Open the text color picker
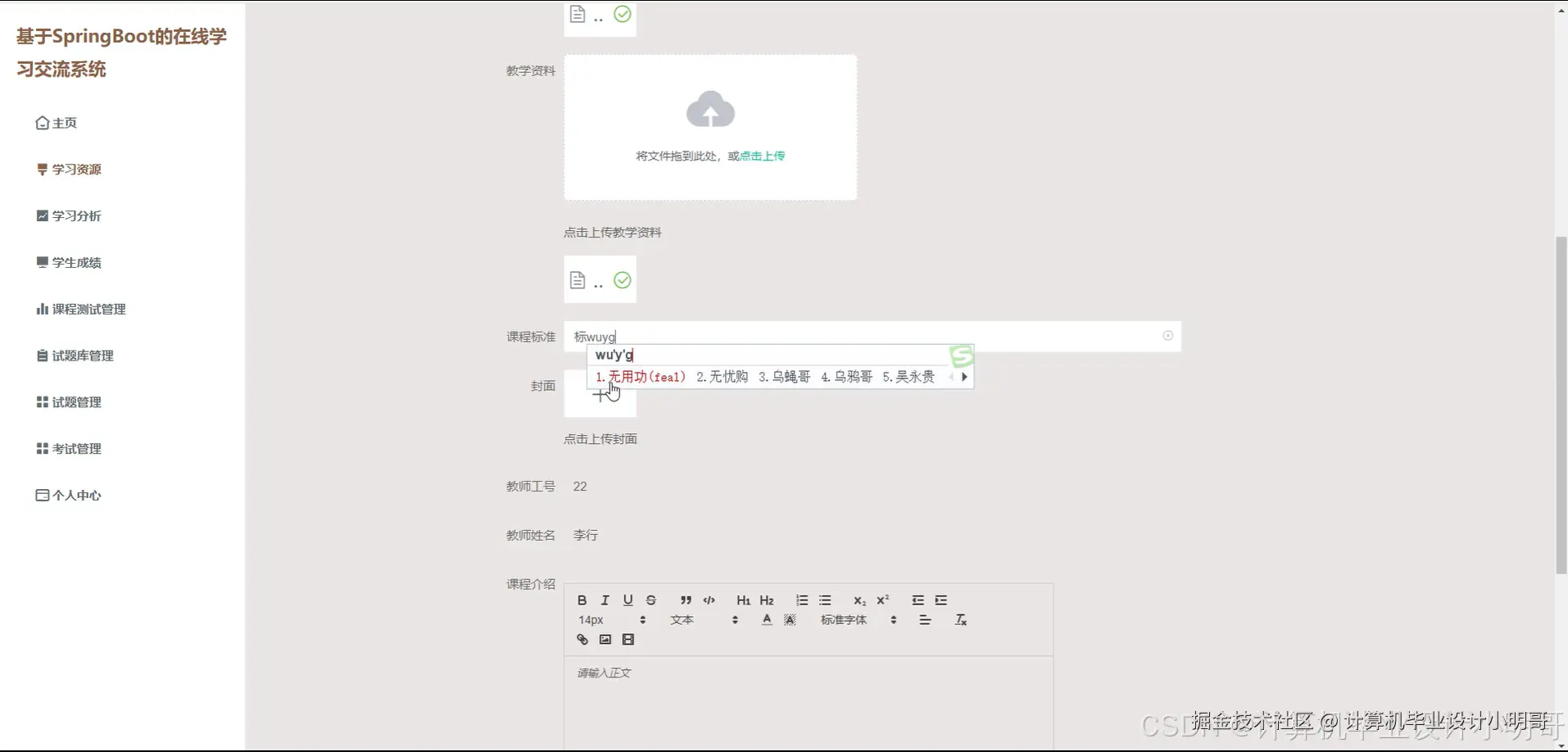 pyautogui.click(x=766, y=620)
